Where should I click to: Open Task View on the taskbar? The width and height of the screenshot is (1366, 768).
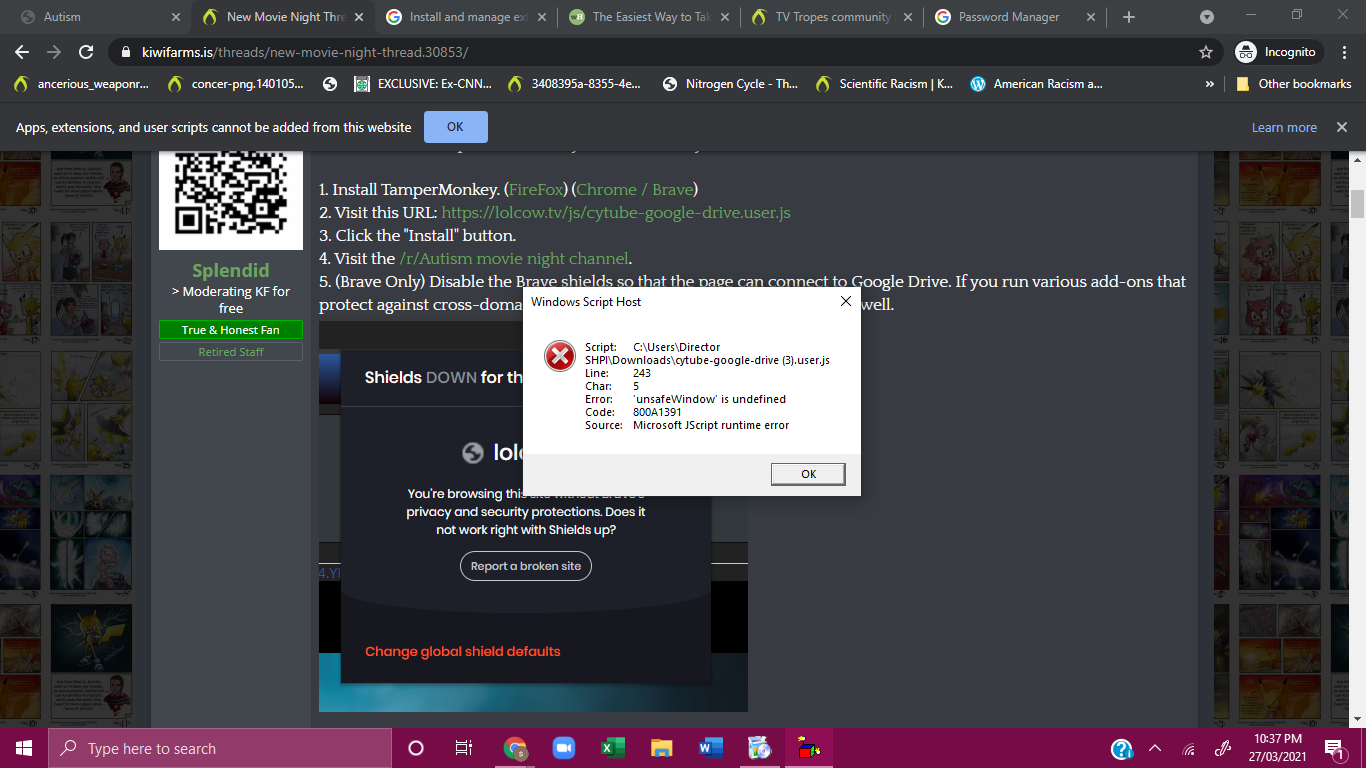tap(464, 748)
